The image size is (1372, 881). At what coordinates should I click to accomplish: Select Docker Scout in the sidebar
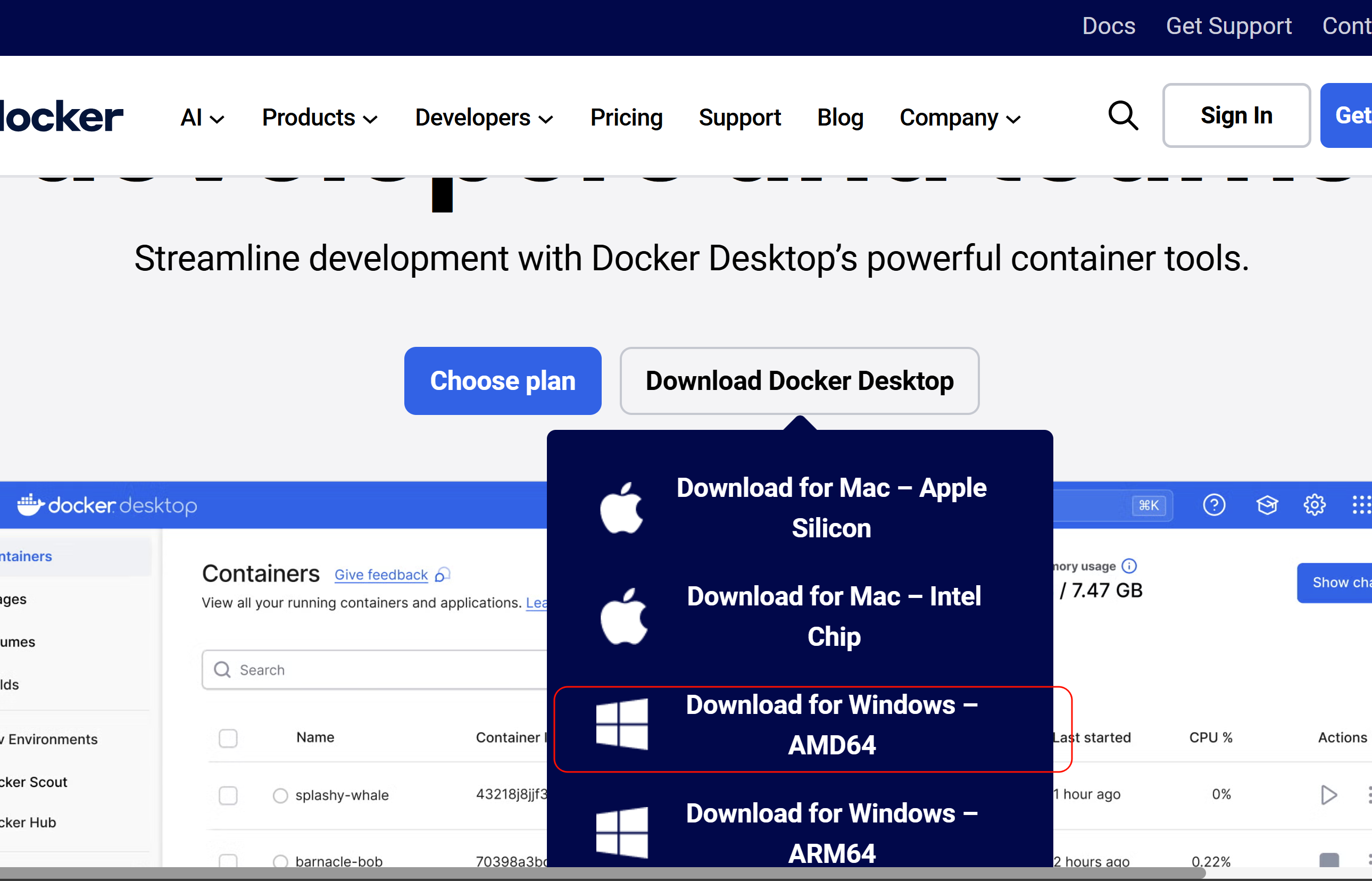33,782
